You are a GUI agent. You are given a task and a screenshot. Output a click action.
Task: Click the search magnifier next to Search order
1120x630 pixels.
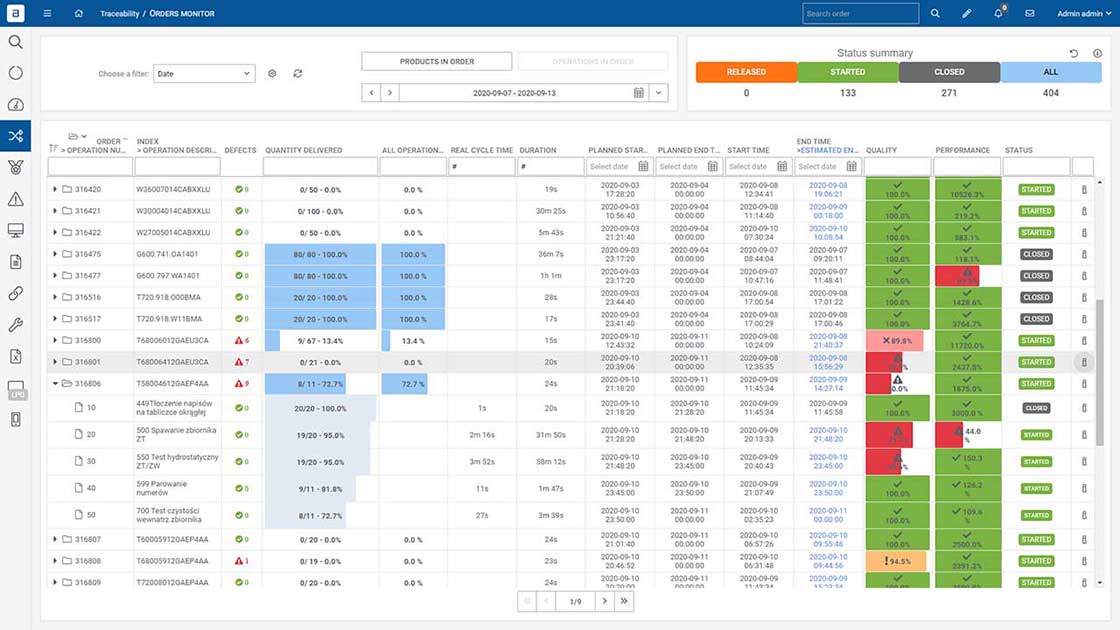pyautogui.click(x=935, y=14)
